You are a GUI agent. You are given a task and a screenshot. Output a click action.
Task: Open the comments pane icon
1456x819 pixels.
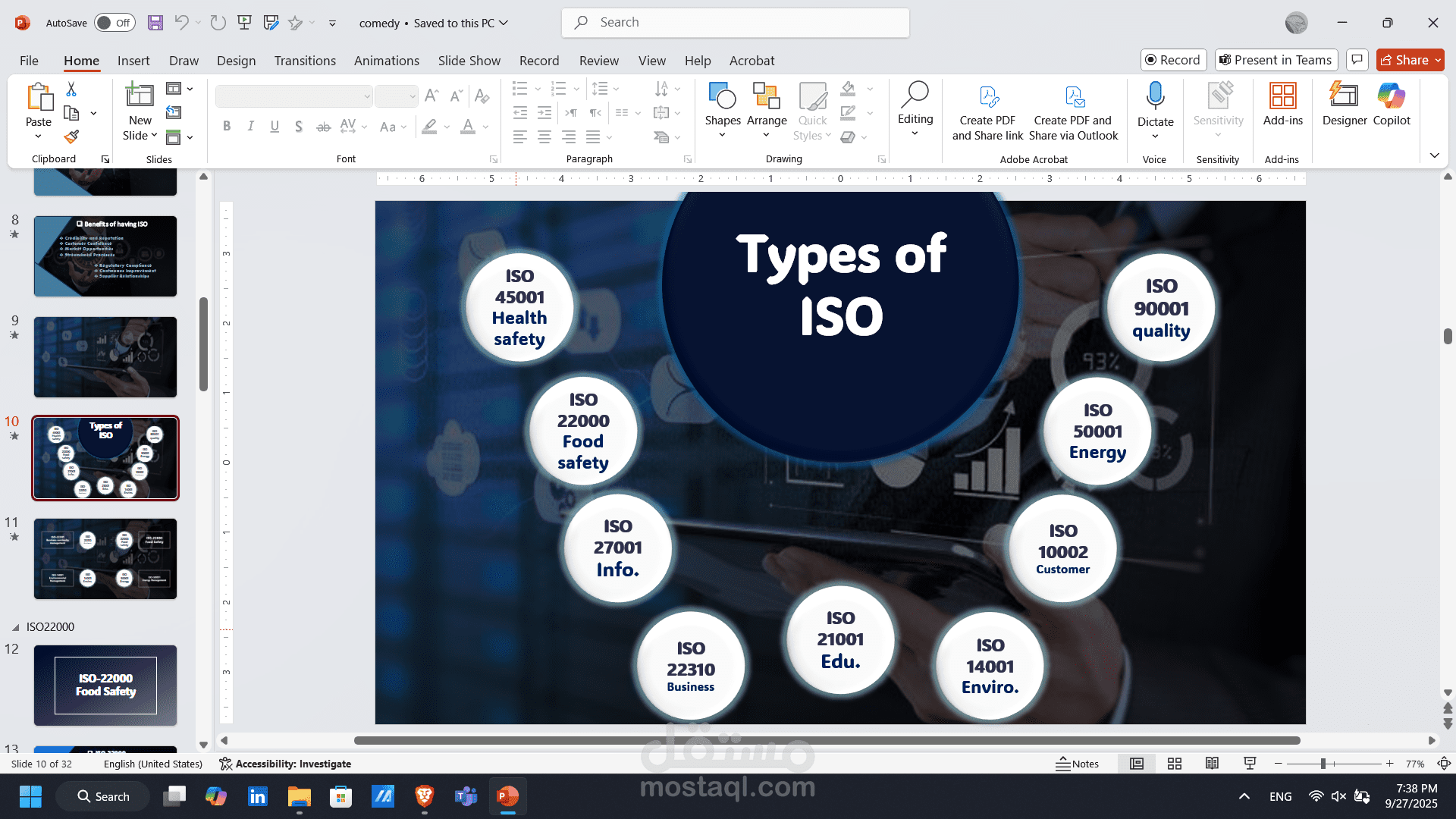point(1357,60)
